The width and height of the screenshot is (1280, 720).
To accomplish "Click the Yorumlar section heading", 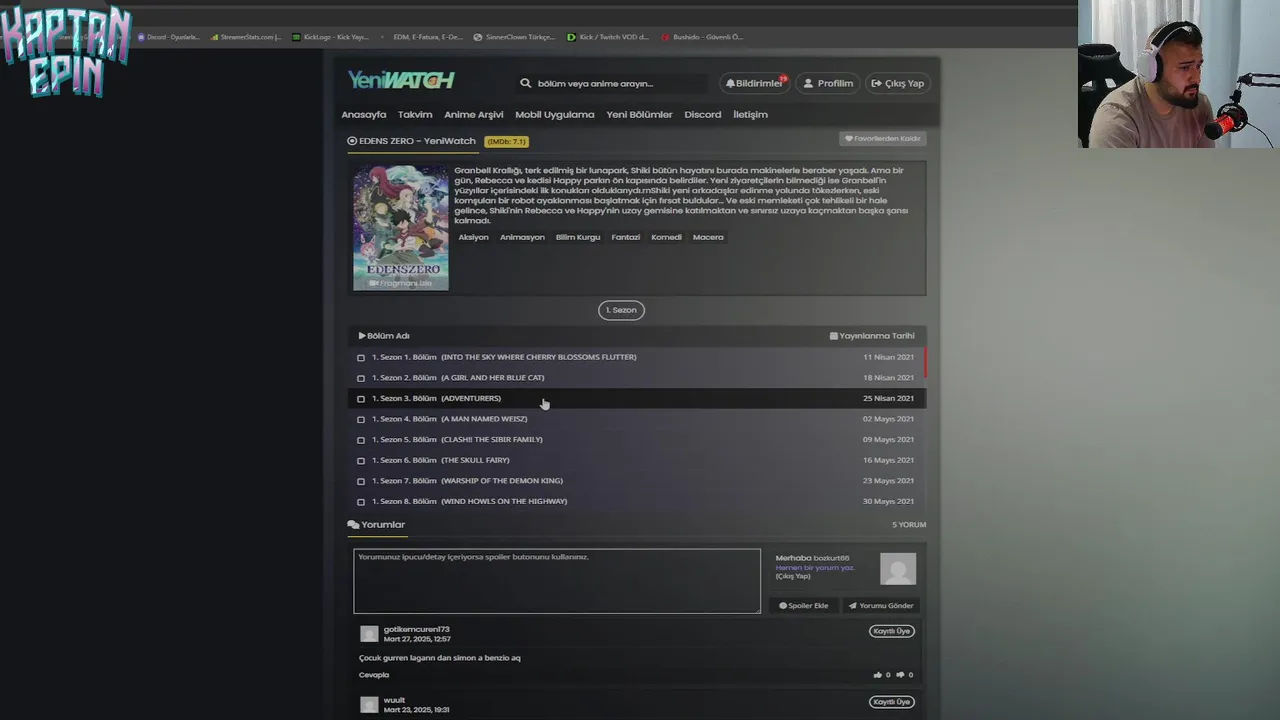I will click(376, 524).
